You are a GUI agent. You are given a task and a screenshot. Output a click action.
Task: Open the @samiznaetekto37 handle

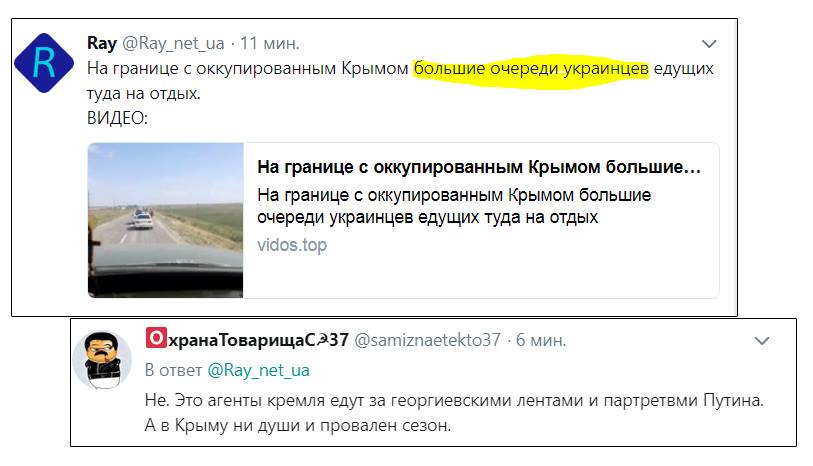click(427, 340)
